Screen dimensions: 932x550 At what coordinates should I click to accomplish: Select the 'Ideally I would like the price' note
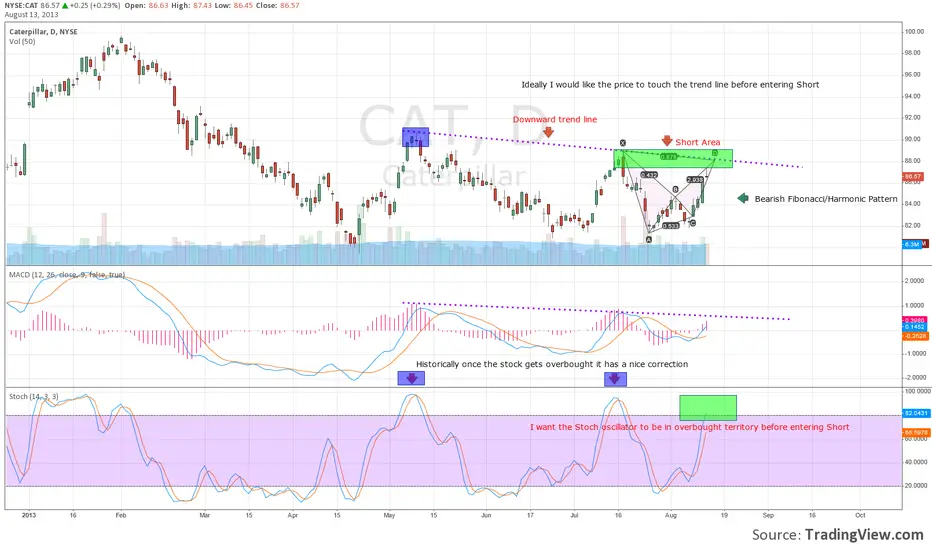(x=670, y=84)
